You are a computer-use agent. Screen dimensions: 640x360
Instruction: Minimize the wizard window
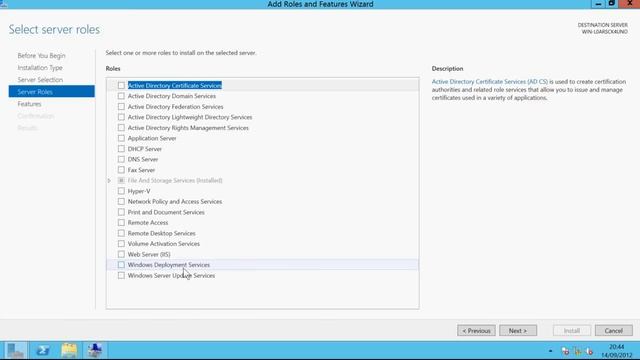tap(598, 4)
